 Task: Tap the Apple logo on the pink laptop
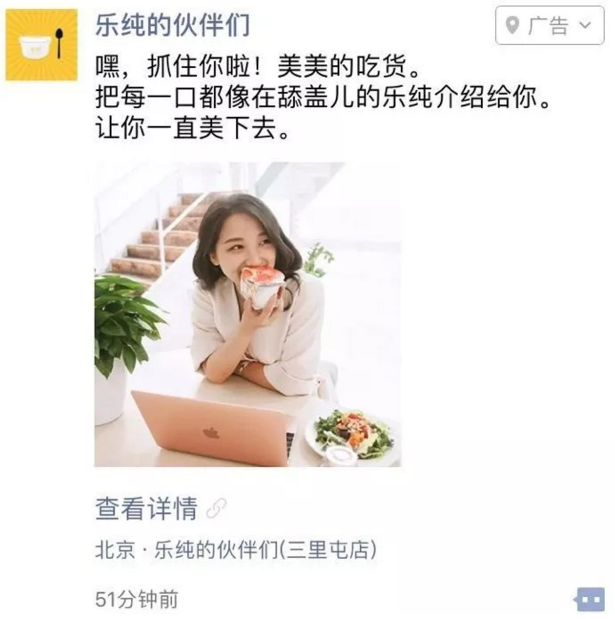coord(211,433)
